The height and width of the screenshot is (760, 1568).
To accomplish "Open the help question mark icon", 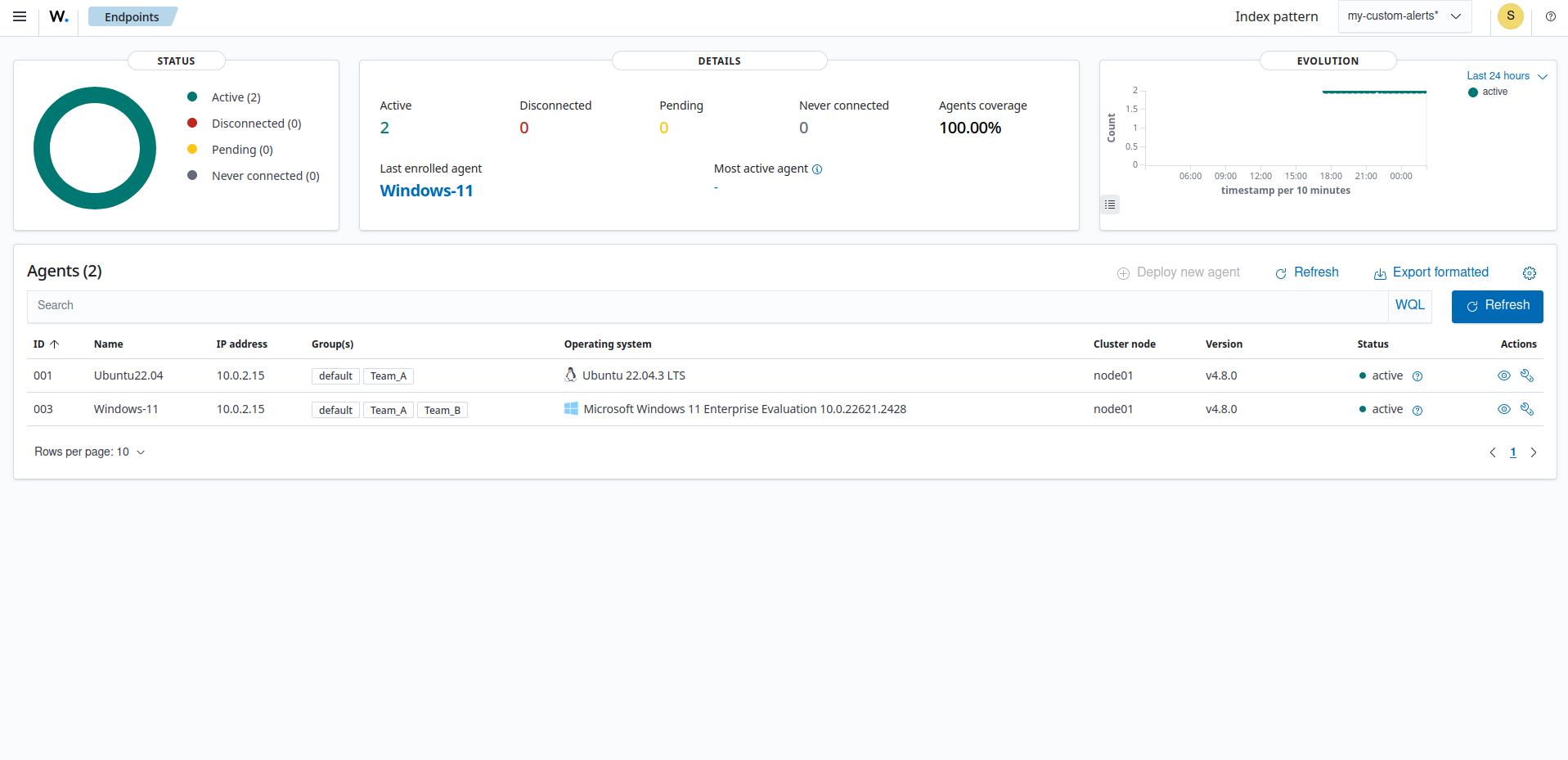I will [1550, 16].
